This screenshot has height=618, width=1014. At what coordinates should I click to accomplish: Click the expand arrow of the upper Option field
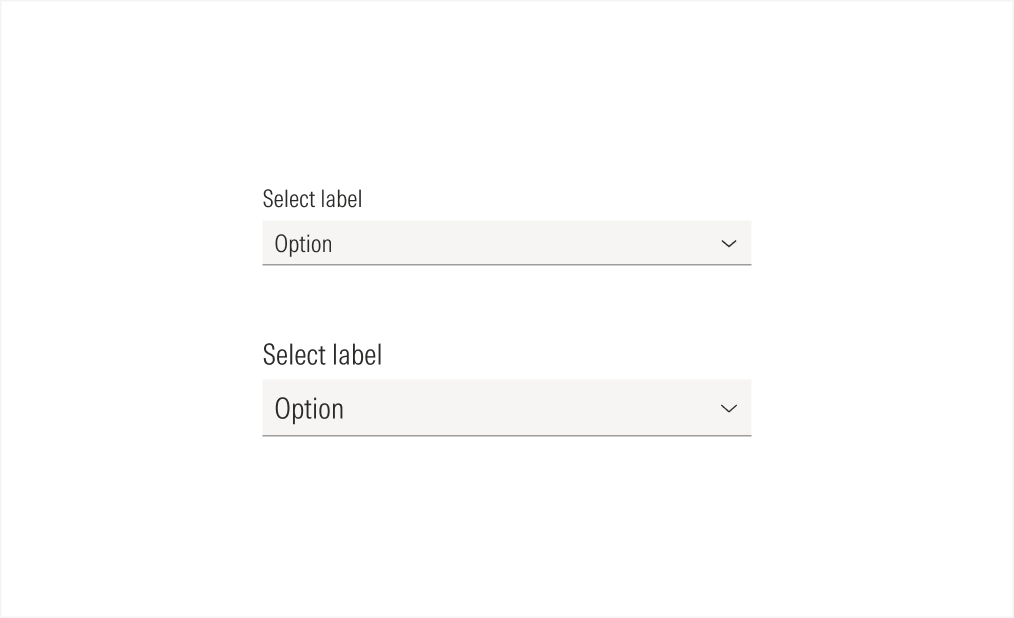point(729,243)
